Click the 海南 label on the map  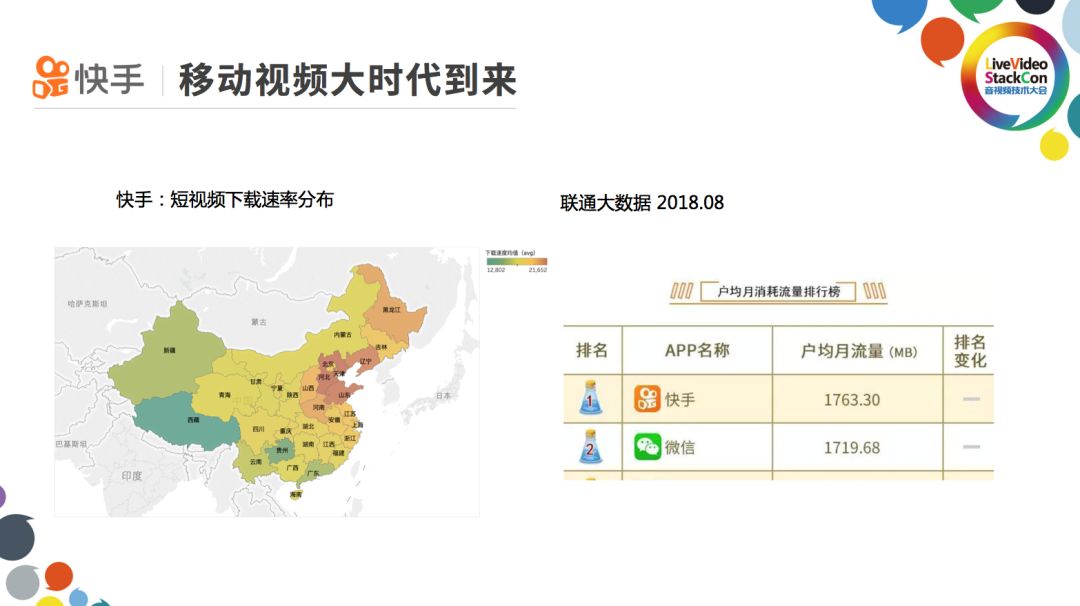(296, 494)
